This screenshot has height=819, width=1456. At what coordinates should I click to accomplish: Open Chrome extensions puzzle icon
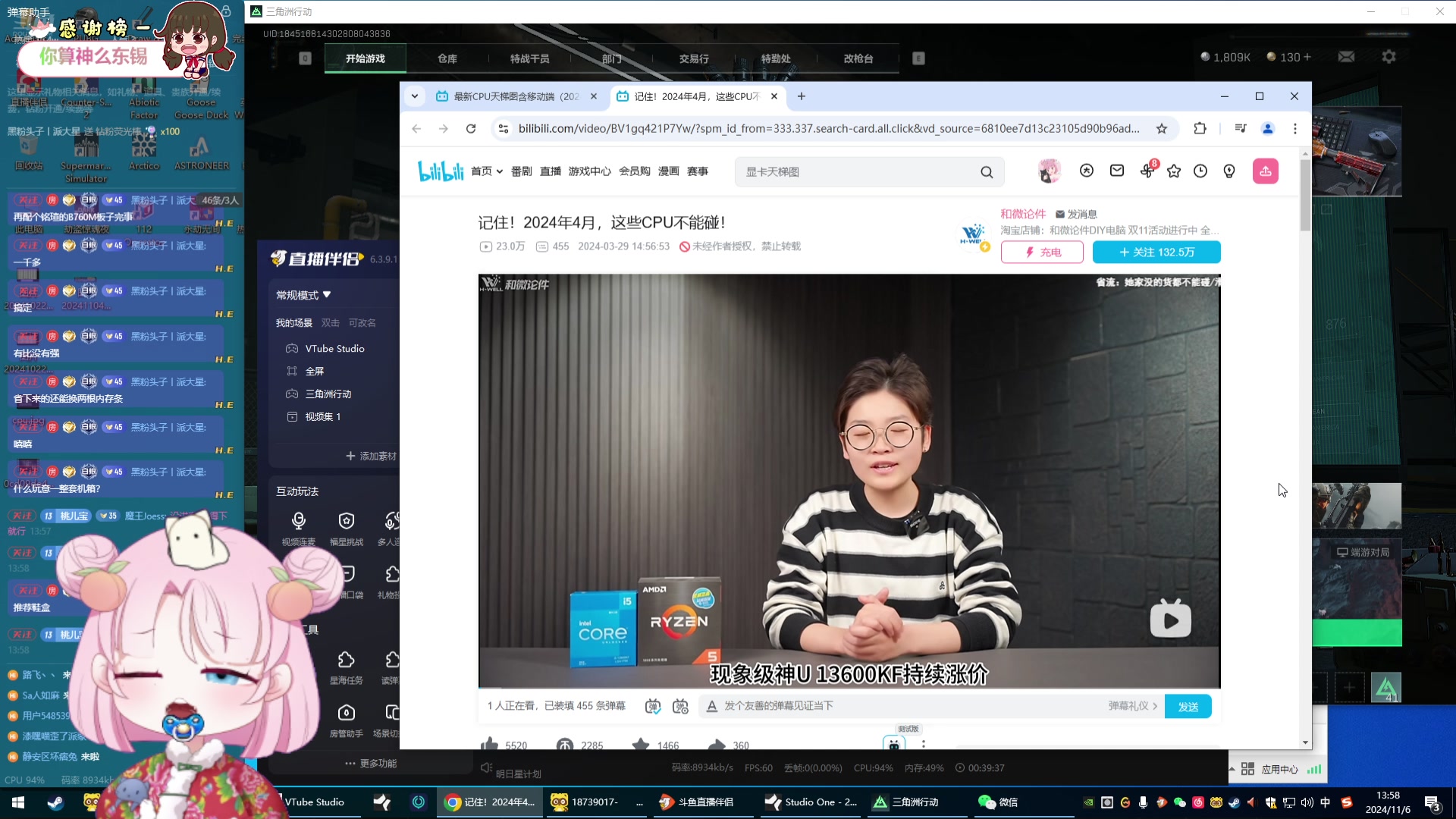(1200, 129)
